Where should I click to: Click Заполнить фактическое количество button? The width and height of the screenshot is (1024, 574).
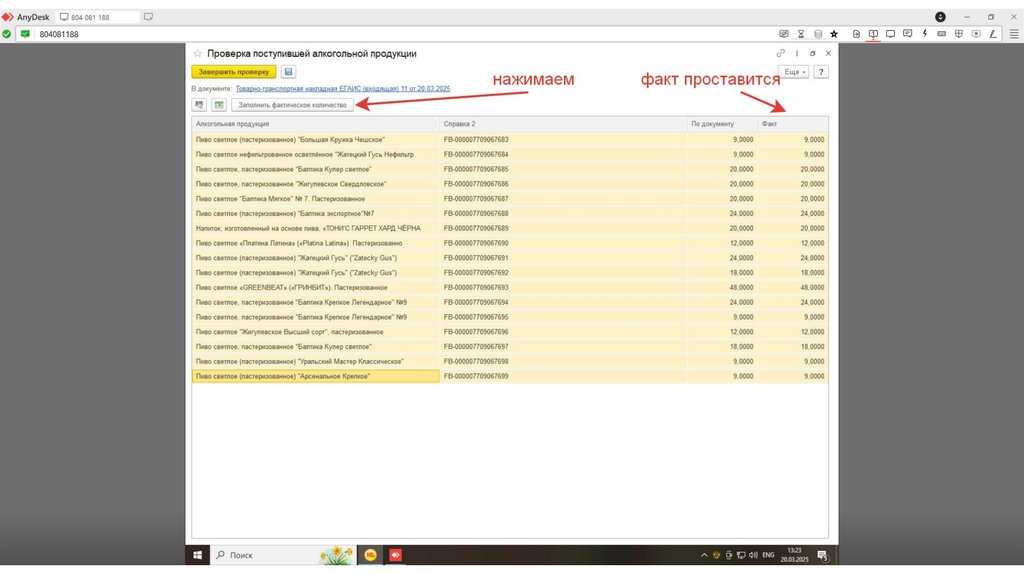[291, 104]
